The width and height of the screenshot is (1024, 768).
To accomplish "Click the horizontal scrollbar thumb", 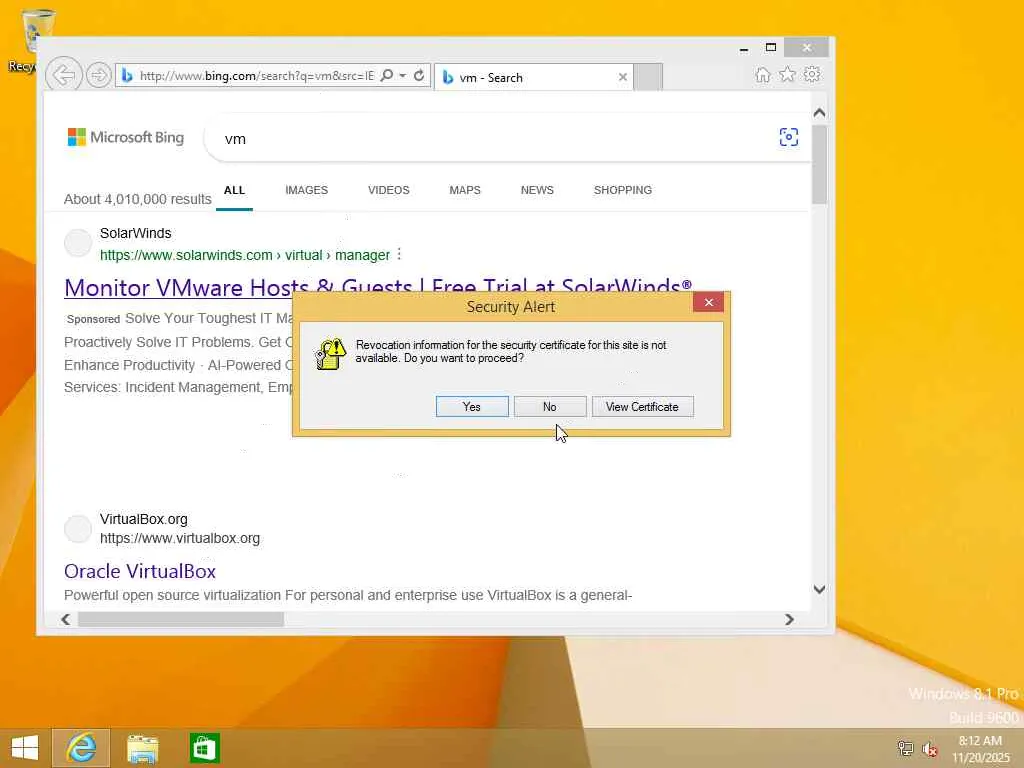I will click(181, 619).
